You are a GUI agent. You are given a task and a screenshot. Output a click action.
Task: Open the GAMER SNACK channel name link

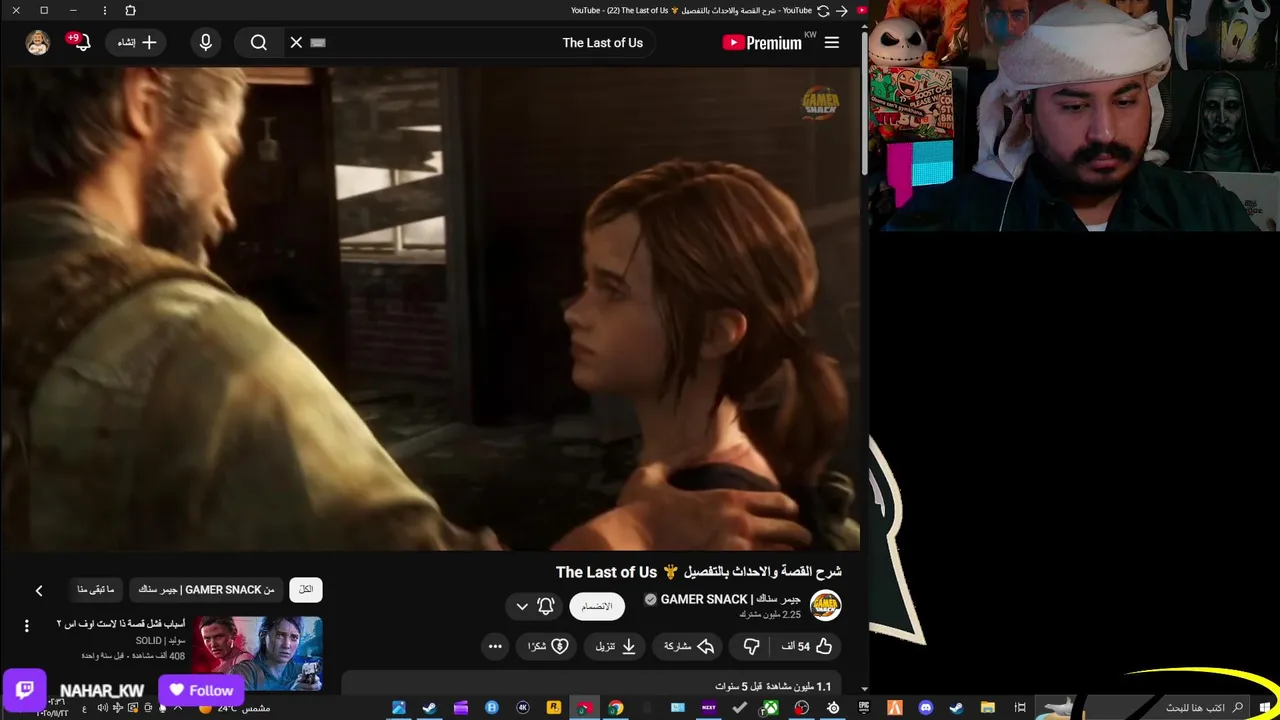[731, 599]
